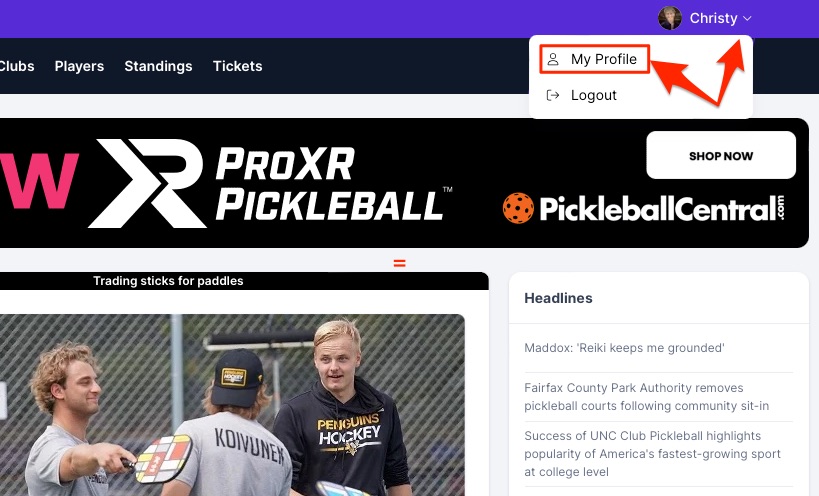This screenshot has width=819, height=496.
Task: Open the Clubs navigation item
Action: (x=17, y=66)
